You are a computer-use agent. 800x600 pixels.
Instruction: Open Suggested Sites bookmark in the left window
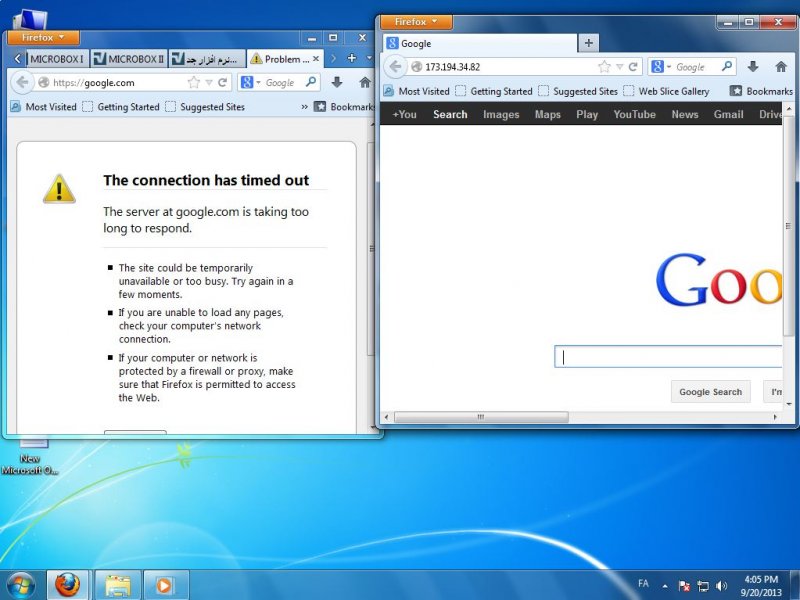[x=206, y=107]
